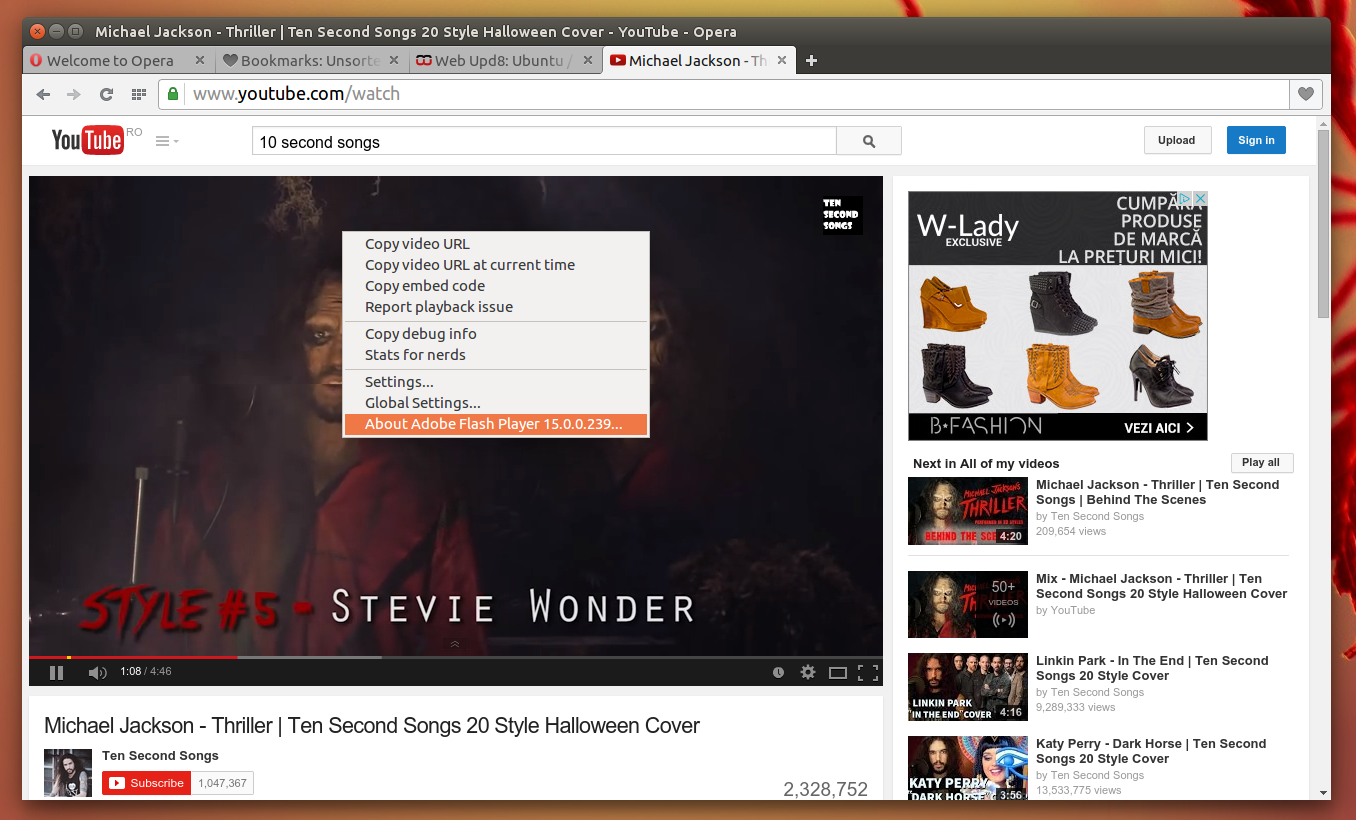The image size is (1356, 820).
Task: Click the green secure padlock icon
Action: point(173,94)
